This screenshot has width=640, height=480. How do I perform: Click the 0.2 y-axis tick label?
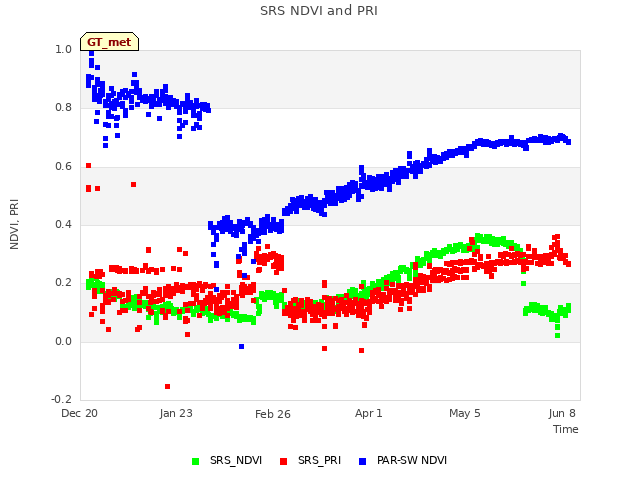pos(63,283)
